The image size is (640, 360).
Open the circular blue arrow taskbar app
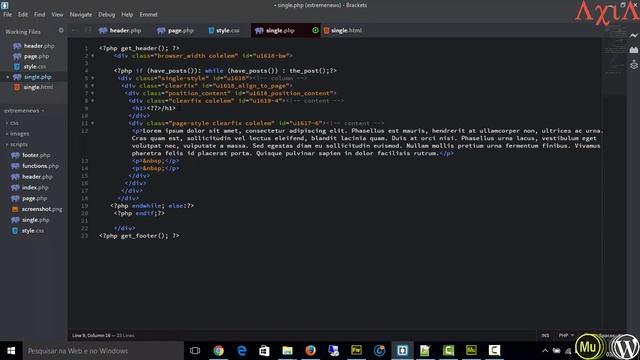click(x=379, y=350)
